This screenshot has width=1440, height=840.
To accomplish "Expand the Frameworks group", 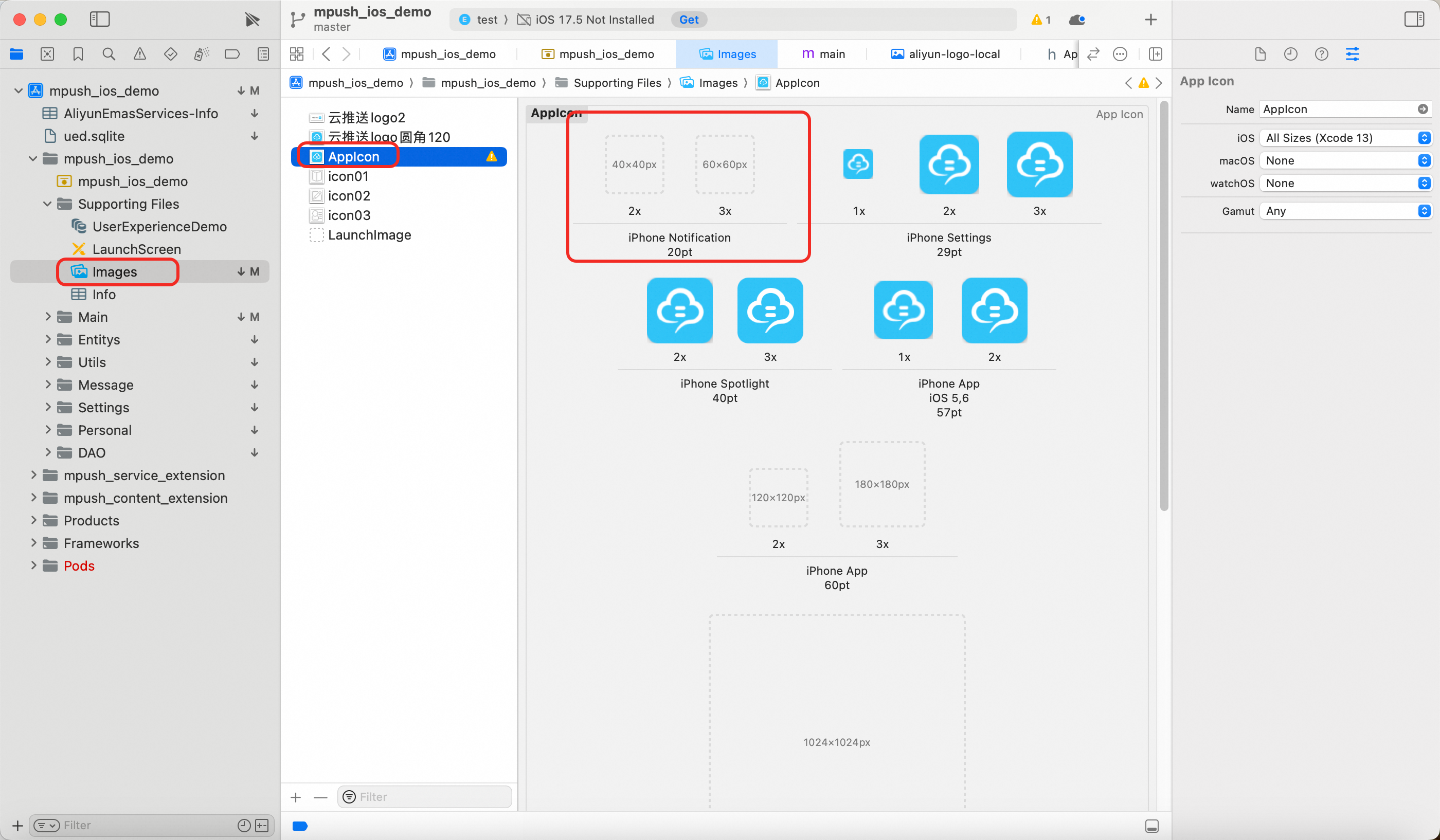I will pyautogui.click(x=33, y=542).
